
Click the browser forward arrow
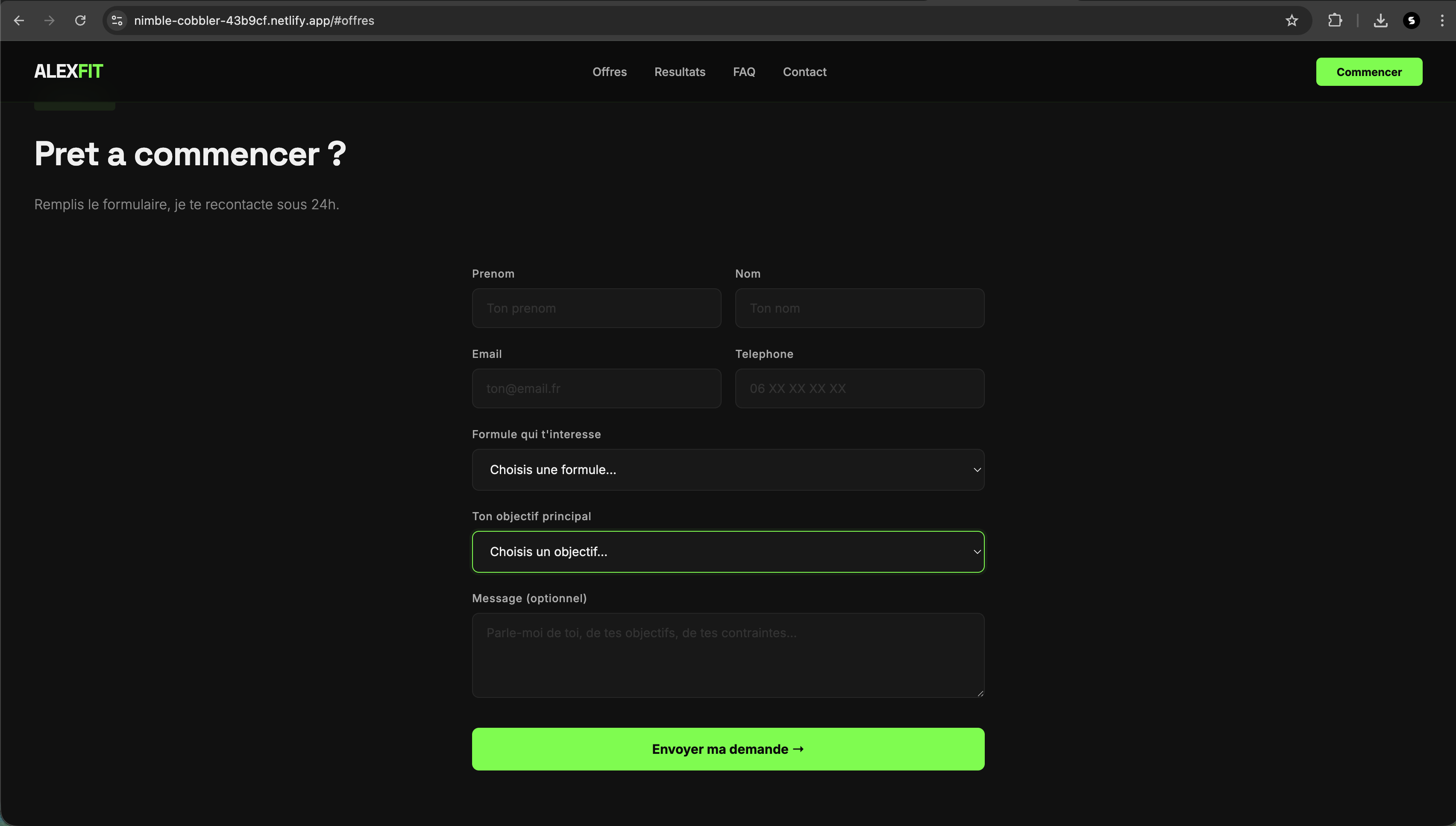[50, 21]
